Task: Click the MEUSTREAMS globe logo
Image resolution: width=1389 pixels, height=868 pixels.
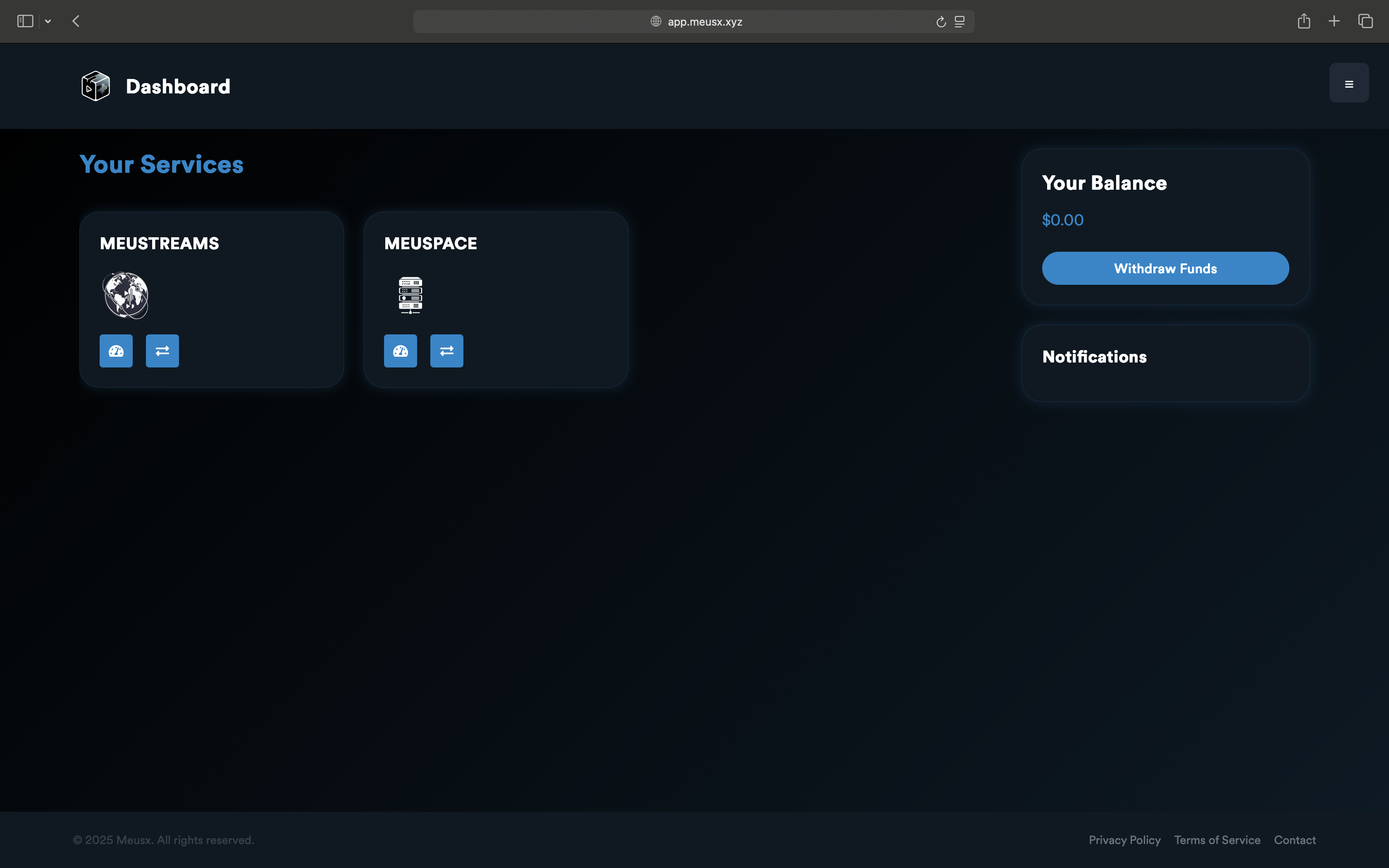Action: (126, 295)
